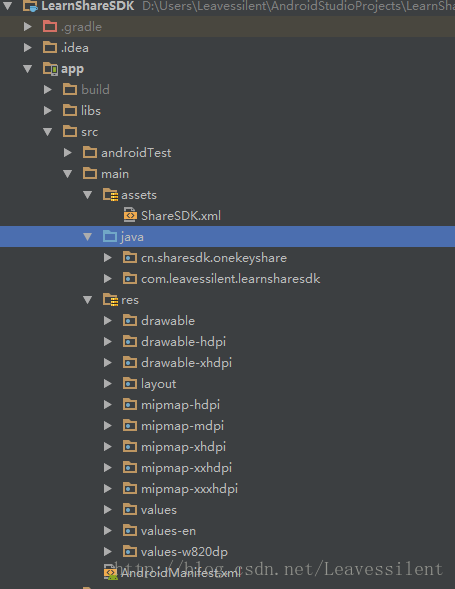Select the libs folder label

coord(91,110)
